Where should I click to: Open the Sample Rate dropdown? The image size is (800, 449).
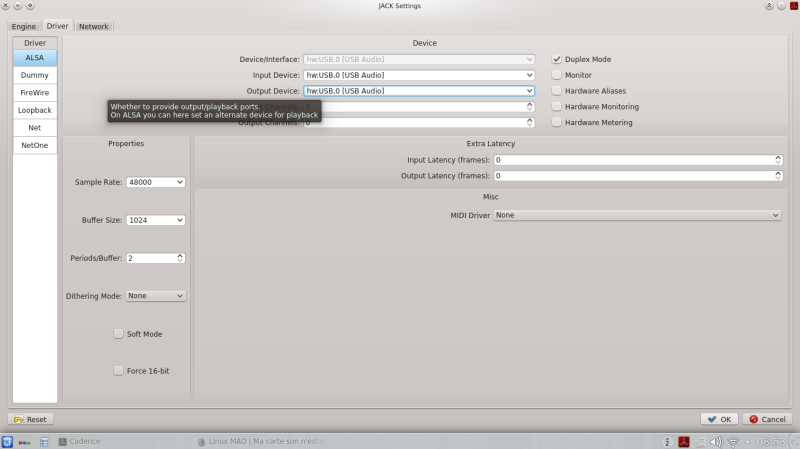(156, 182)
